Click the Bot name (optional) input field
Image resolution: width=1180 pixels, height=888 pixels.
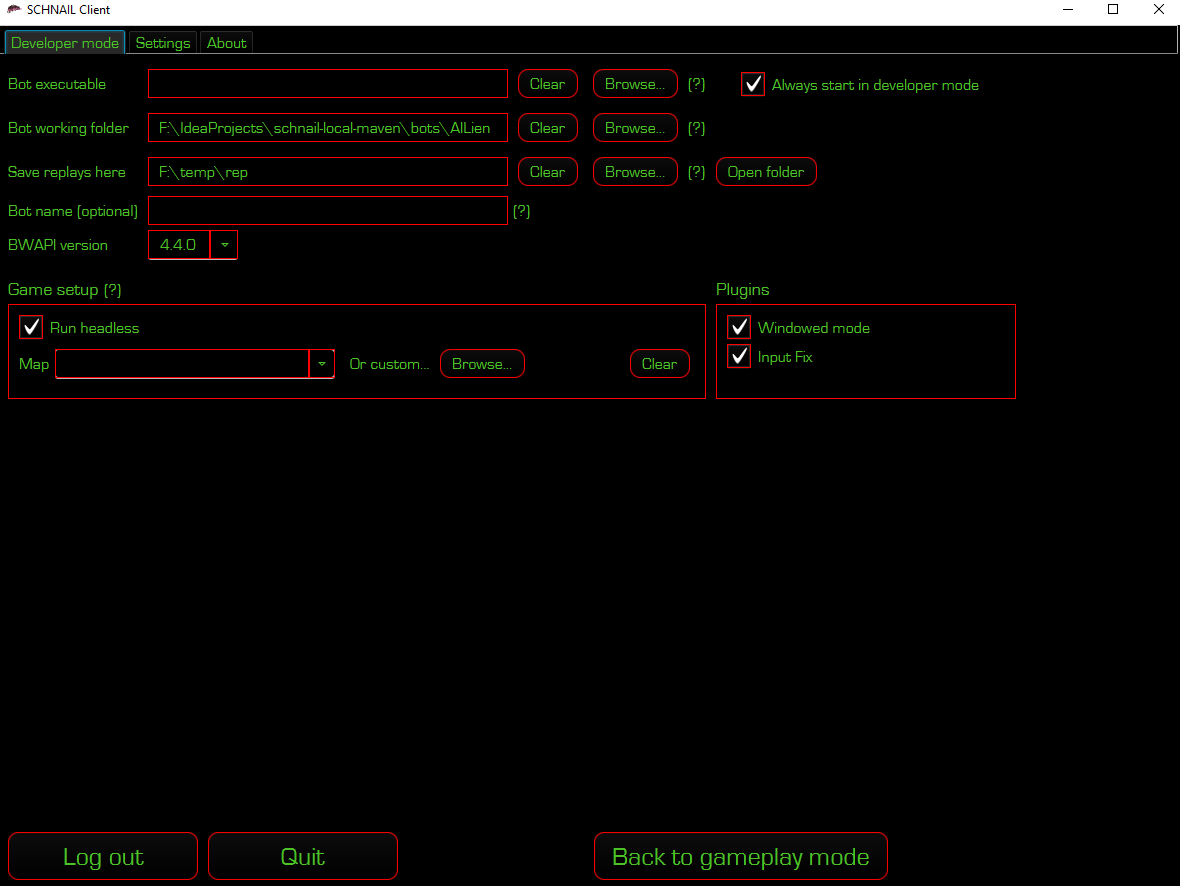click(327, 211)
